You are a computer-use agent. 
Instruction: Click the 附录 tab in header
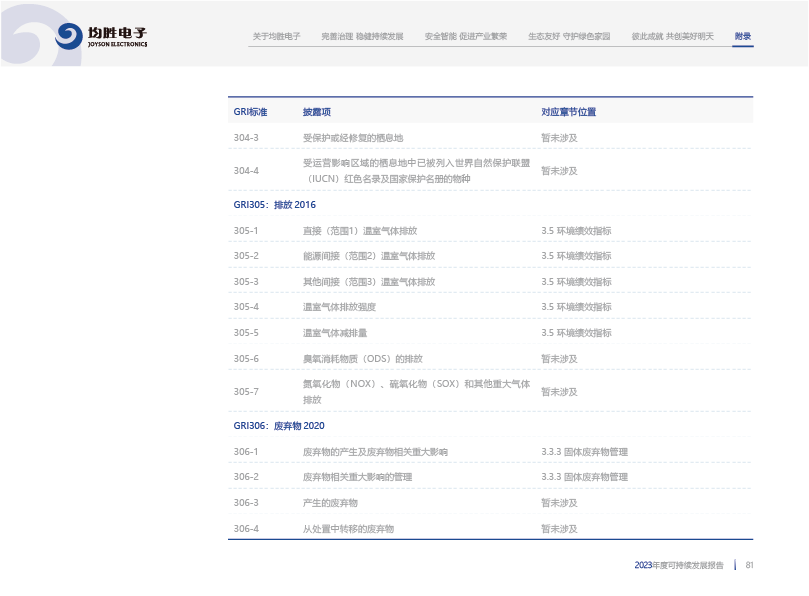[742, 36]
